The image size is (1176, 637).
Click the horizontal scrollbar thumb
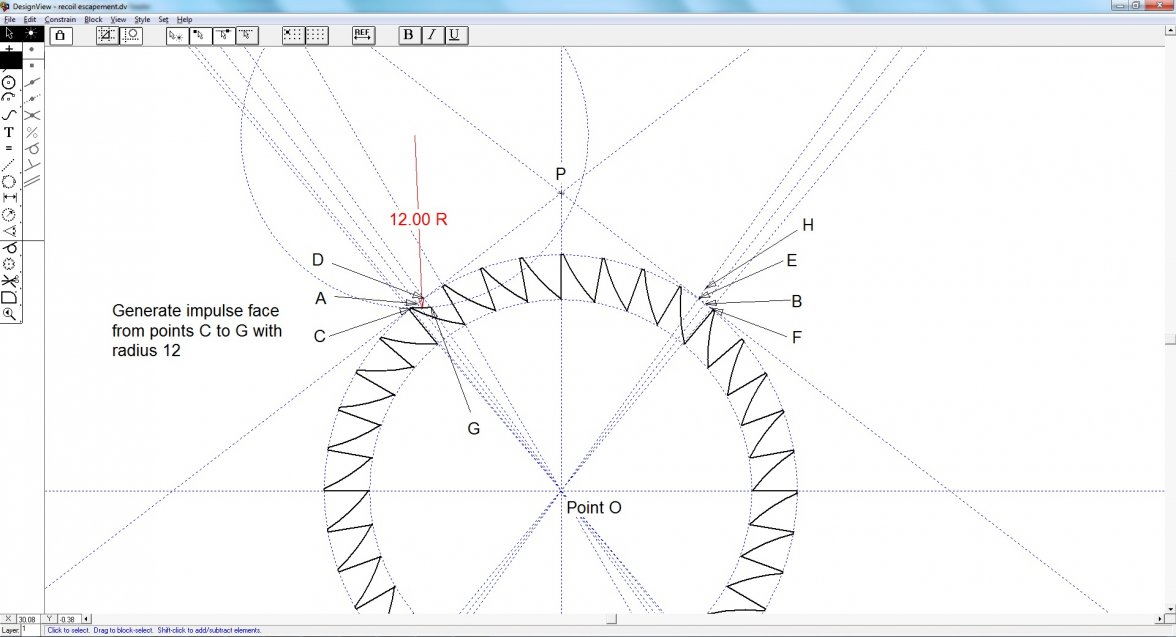(611, 619)
